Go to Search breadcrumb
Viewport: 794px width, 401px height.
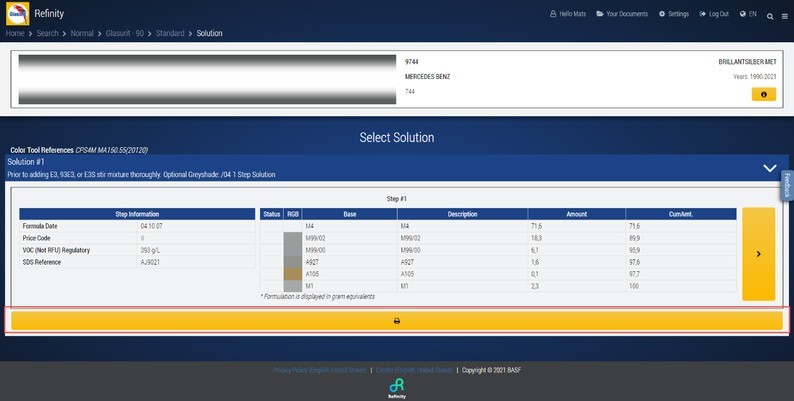[48, 33]
